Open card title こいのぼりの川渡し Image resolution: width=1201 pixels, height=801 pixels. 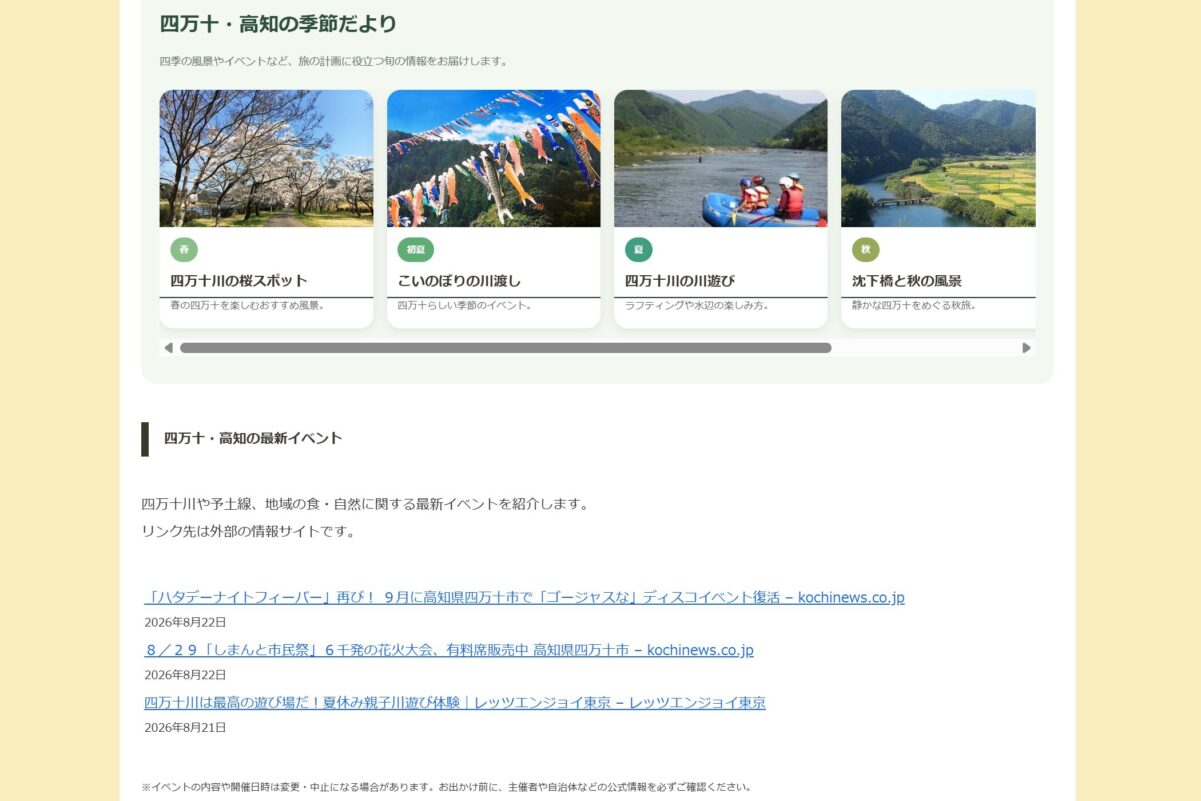tap(459, 281)
